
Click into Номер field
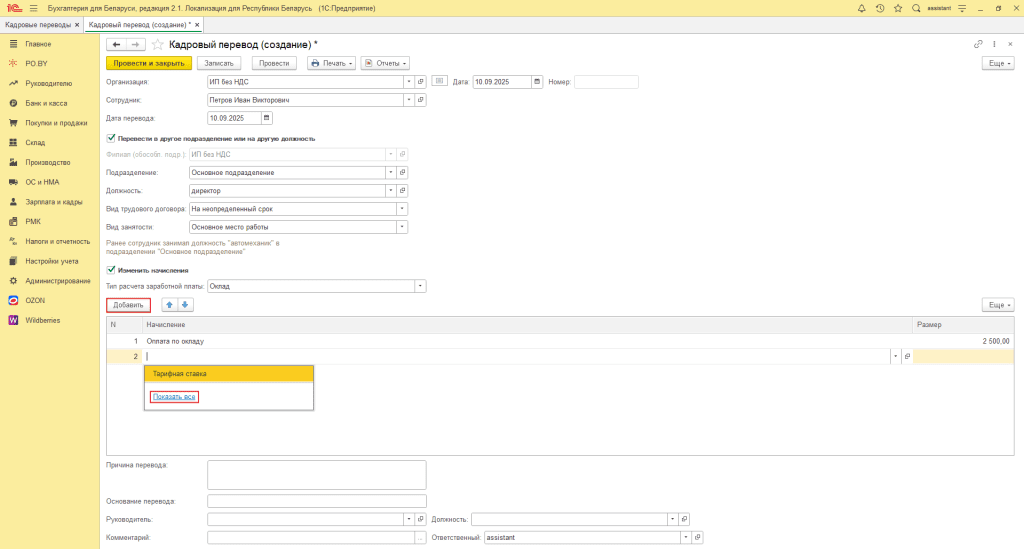[x=606, y=82]
